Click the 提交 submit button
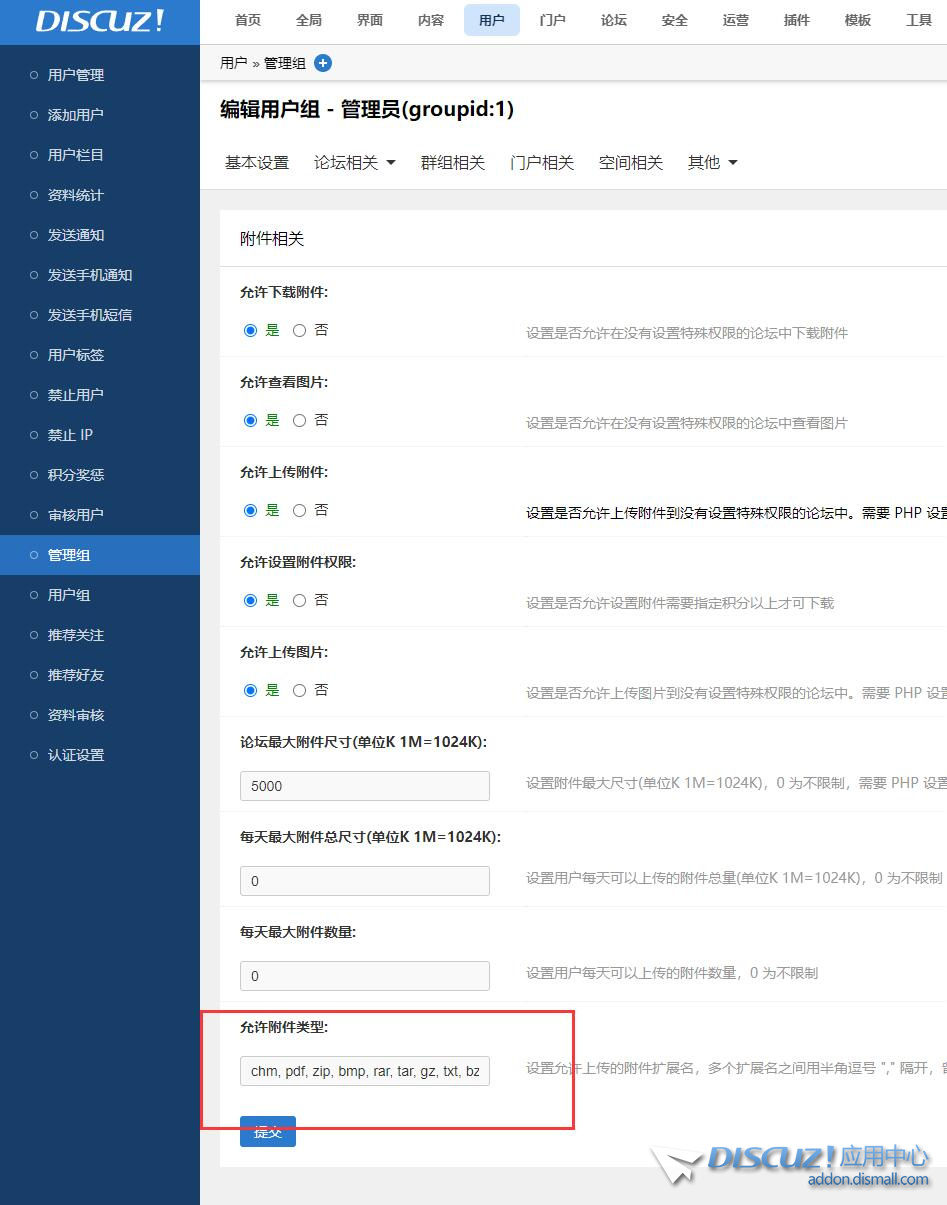This screenshot has height=1205, width=947. coord(267,1131)
